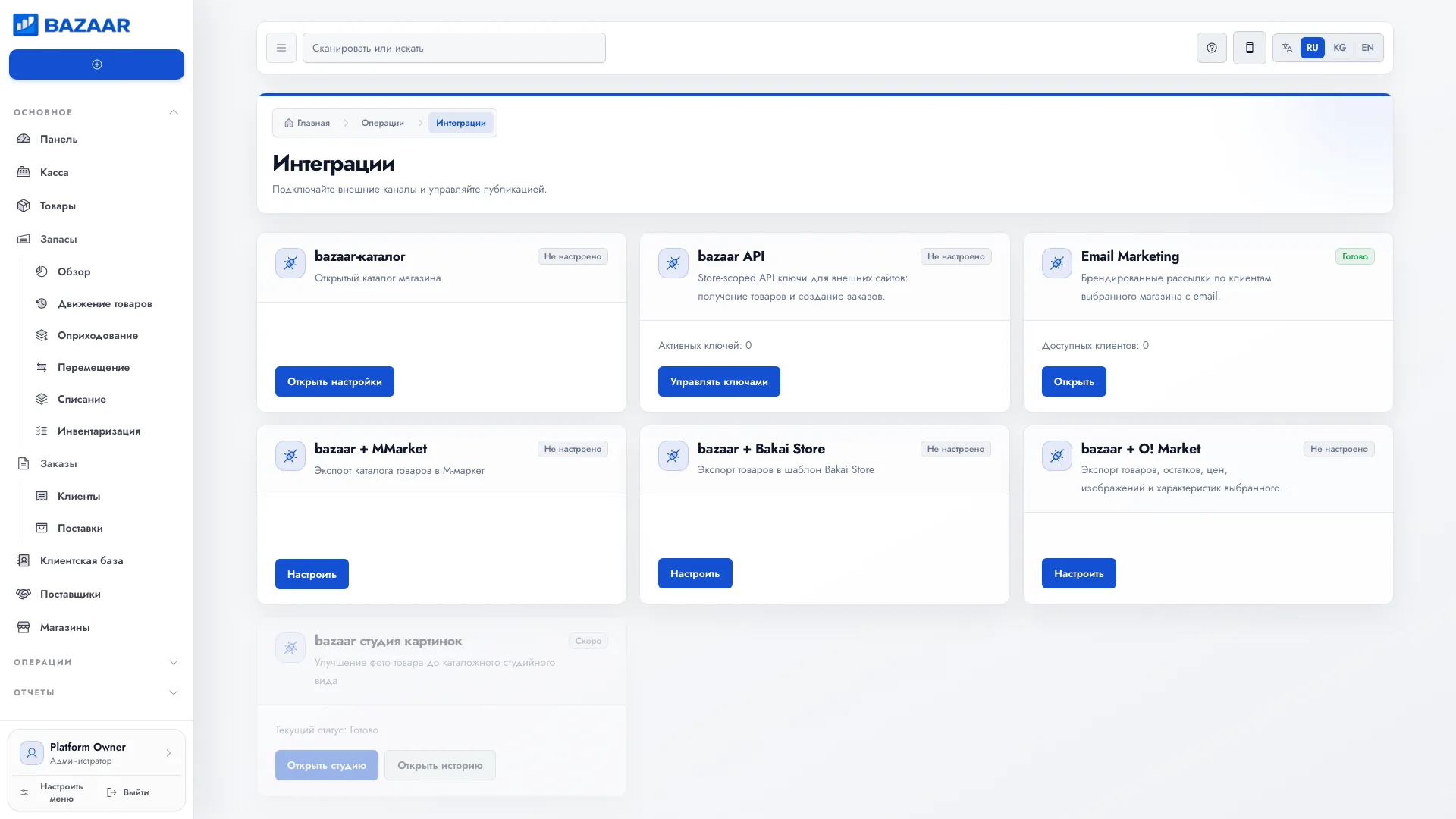Expand the ОПЕРАЦИИ sidebar section

pyautogui.click(x=96, y=662)
